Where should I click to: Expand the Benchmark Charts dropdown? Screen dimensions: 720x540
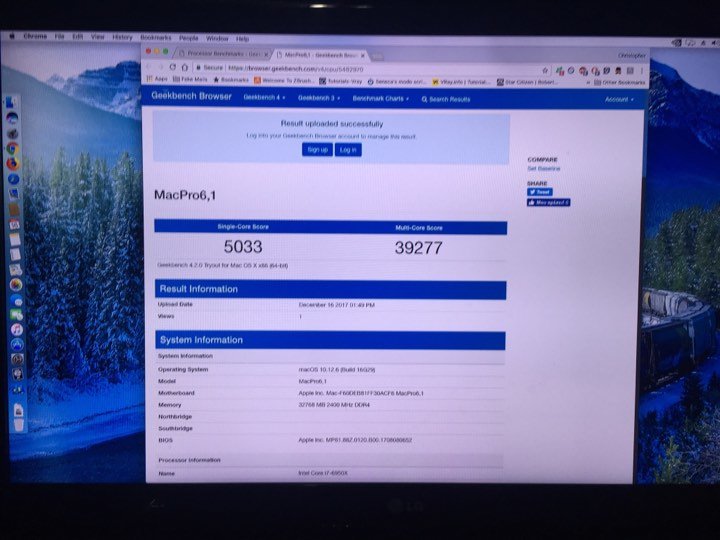pyautogui.click(x=380, y=99)
